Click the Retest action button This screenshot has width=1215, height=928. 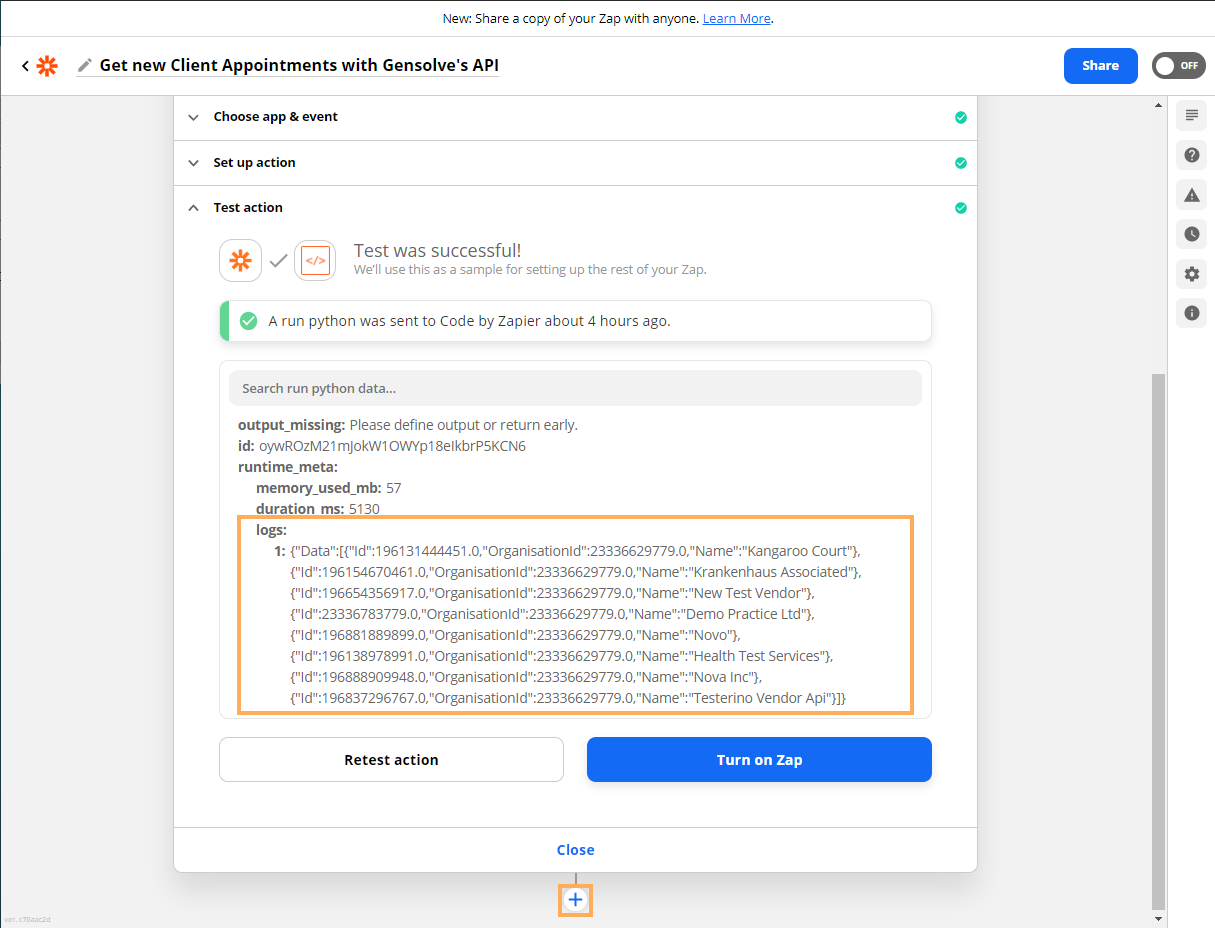pos(391,760)
